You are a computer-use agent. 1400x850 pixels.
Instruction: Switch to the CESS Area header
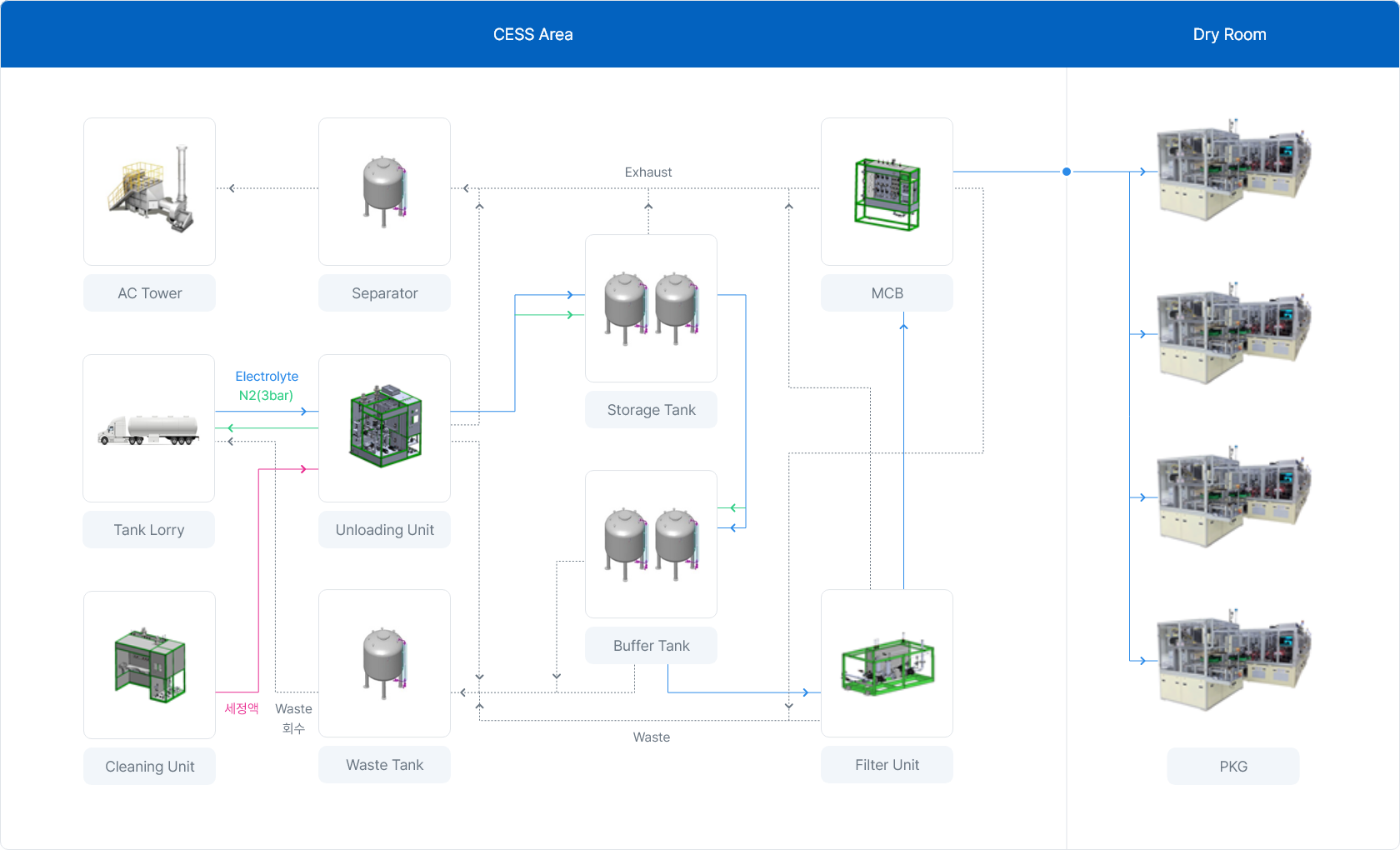[532, 34]
